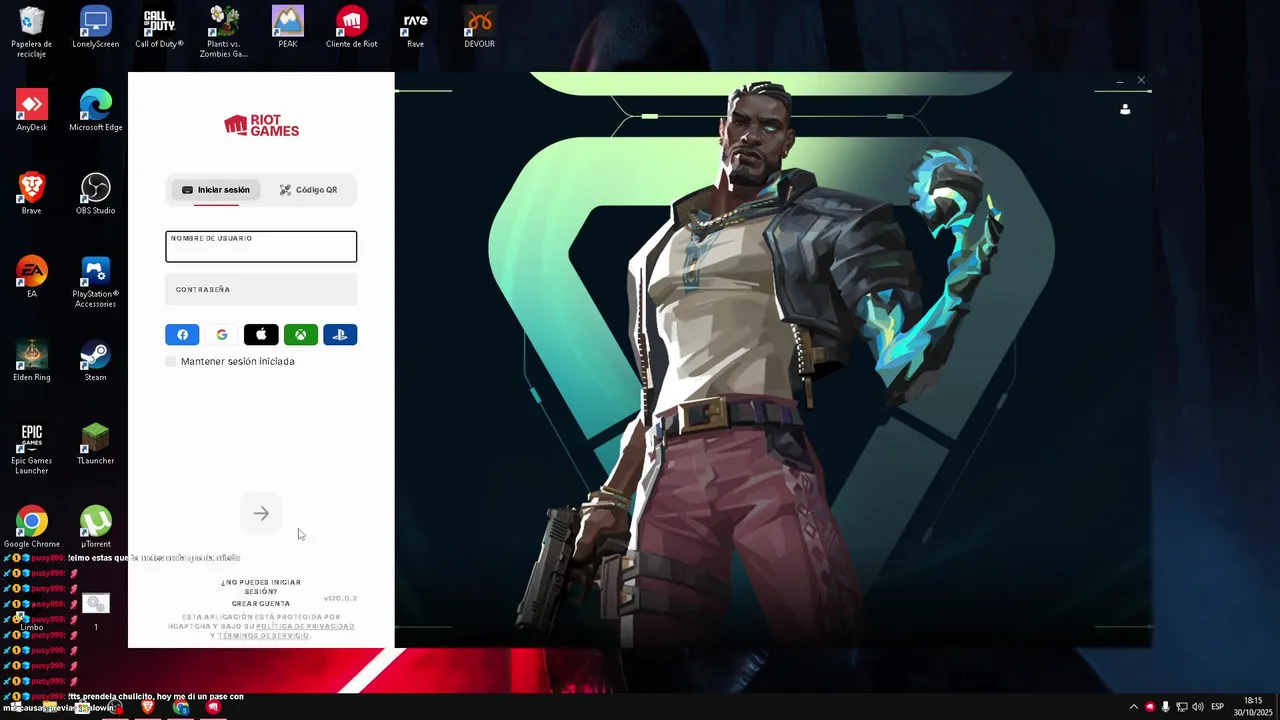Select the OBS Studio desktop icon
Viewport: 1280px width, 720px height.
[96, 194]
